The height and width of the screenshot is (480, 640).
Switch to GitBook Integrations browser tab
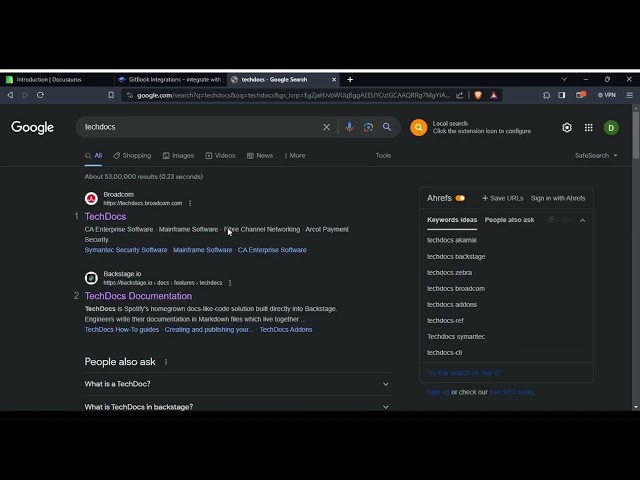pyautogui.click(x=170, y=80)
